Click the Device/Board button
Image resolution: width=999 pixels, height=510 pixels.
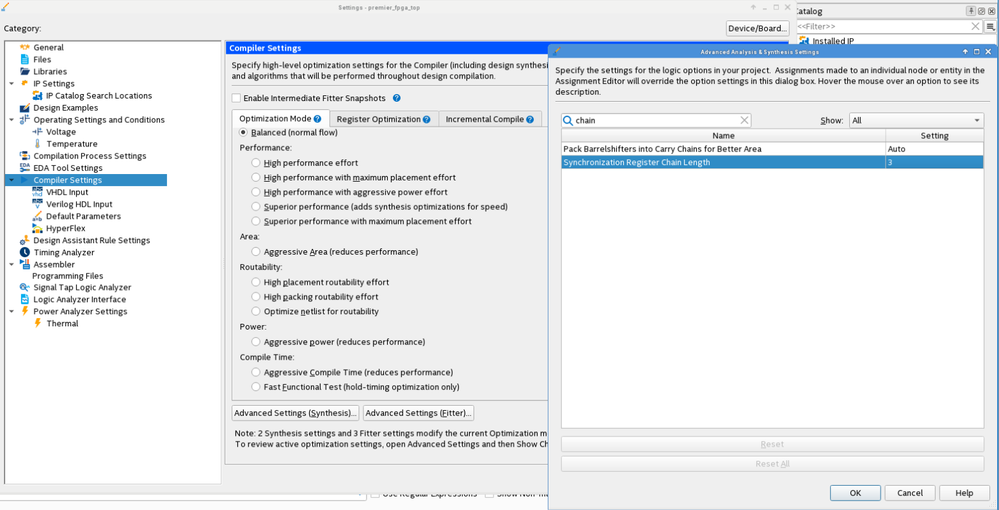tap(758, 28)
